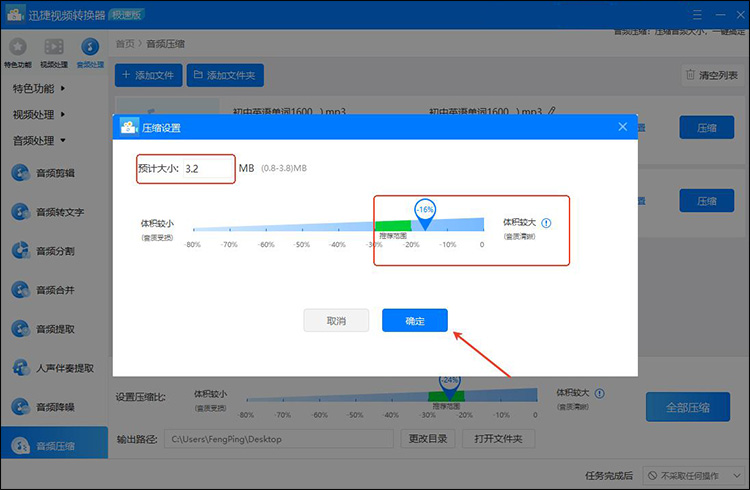The height and width of the screenshot is (490, 750).
Task: Open 音频合并 from the sidebar
Action: click(x=54, y=290)
